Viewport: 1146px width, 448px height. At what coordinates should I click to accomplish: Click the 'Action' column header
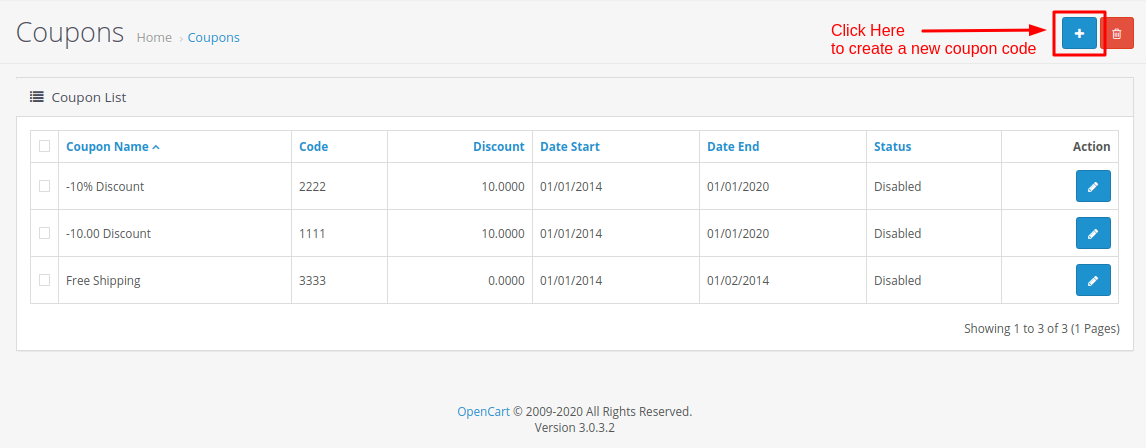point(1091,146)
